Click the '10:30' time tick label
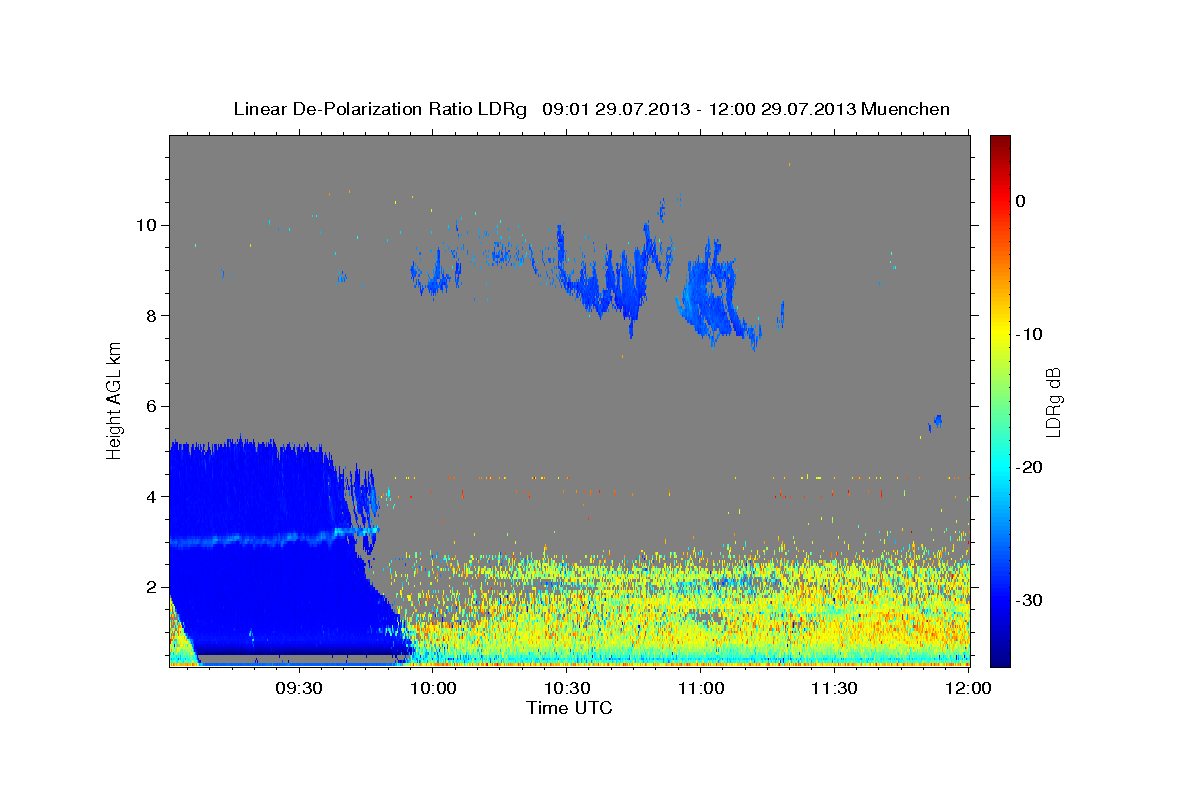Screen dimensions: 1200x800 [567, 689]
